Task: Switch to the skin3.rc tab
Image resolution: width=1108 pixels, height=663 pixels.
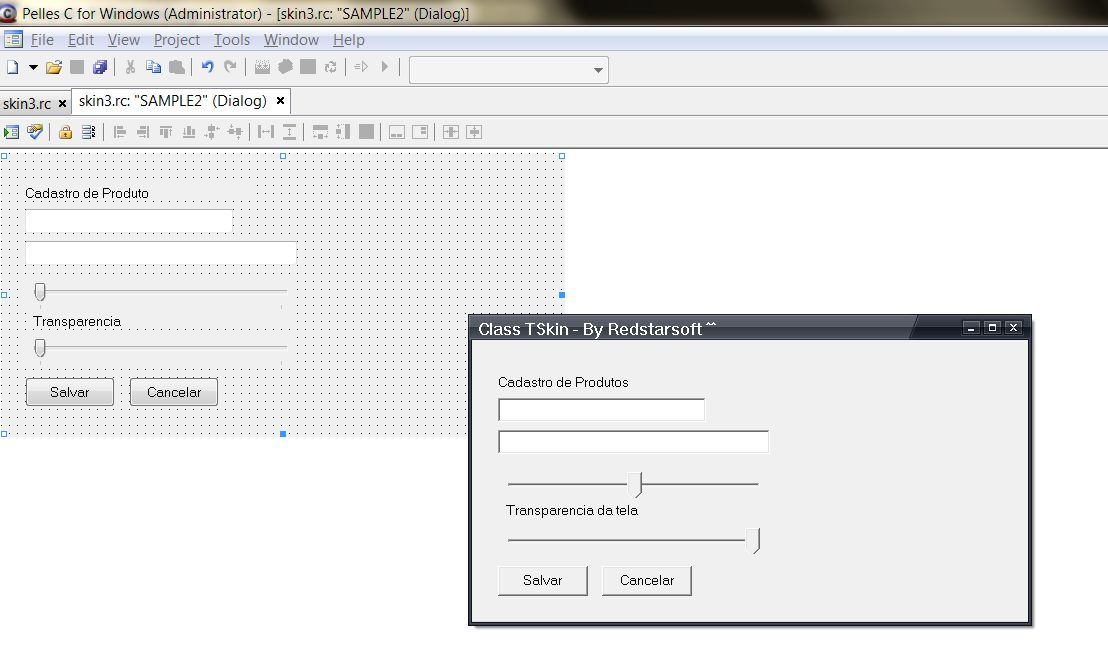Action: (x=27, y=104)
